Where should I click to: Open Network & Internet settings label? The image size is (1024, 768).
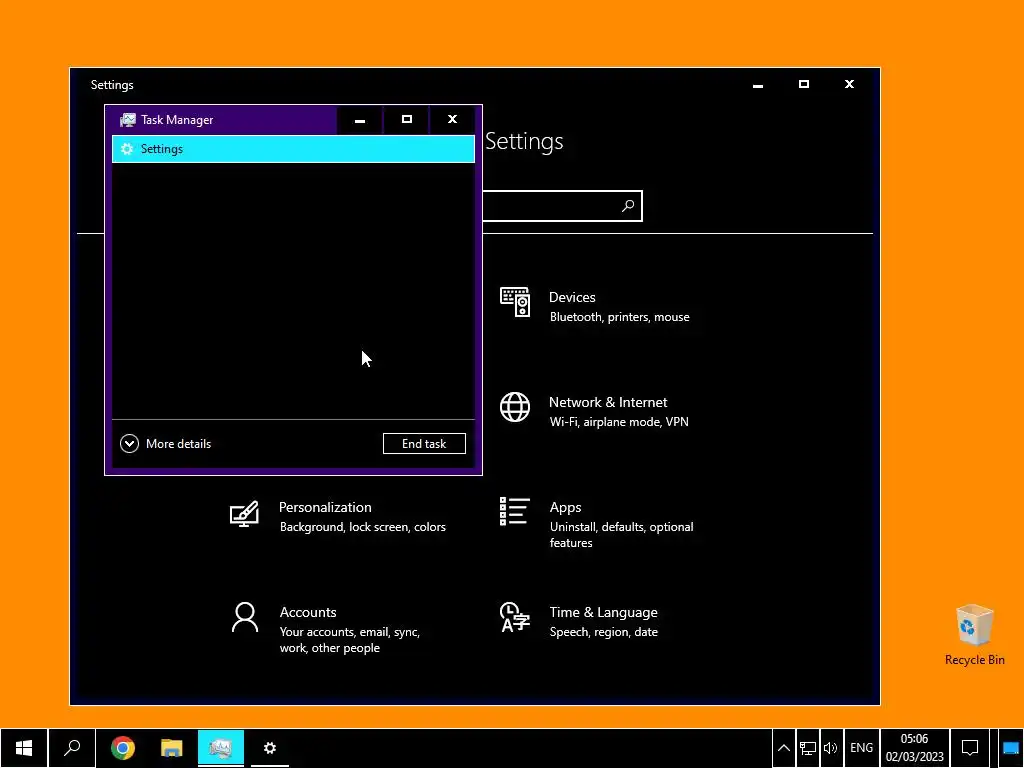coord(608,402)
